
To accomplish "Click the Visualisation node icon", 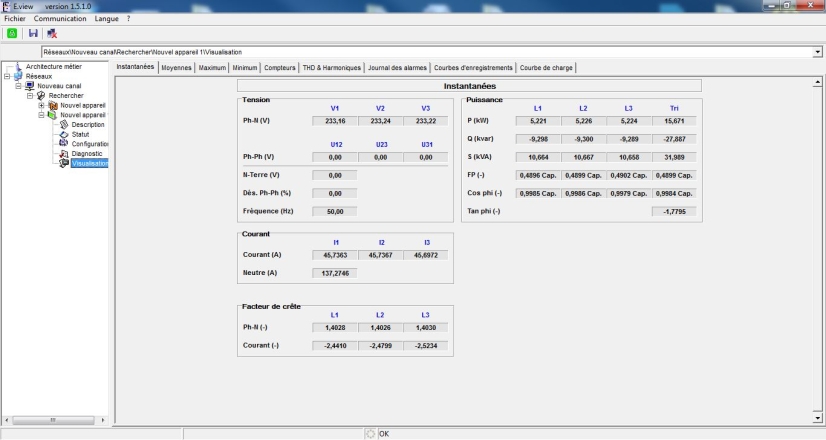I will pos(64,163).
